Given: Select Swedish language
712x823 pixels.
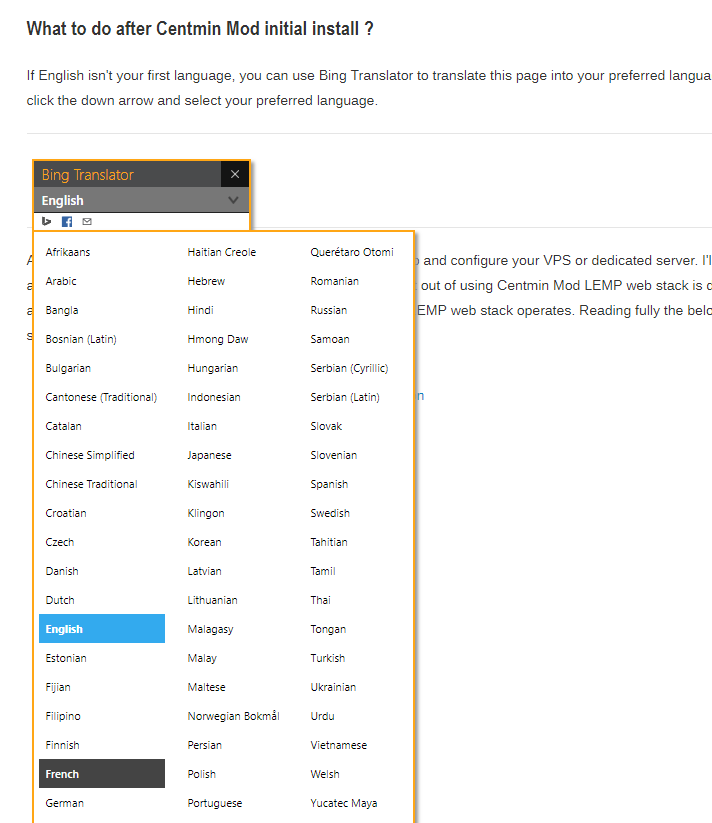Looking at the screenshot, I should 330,513.
